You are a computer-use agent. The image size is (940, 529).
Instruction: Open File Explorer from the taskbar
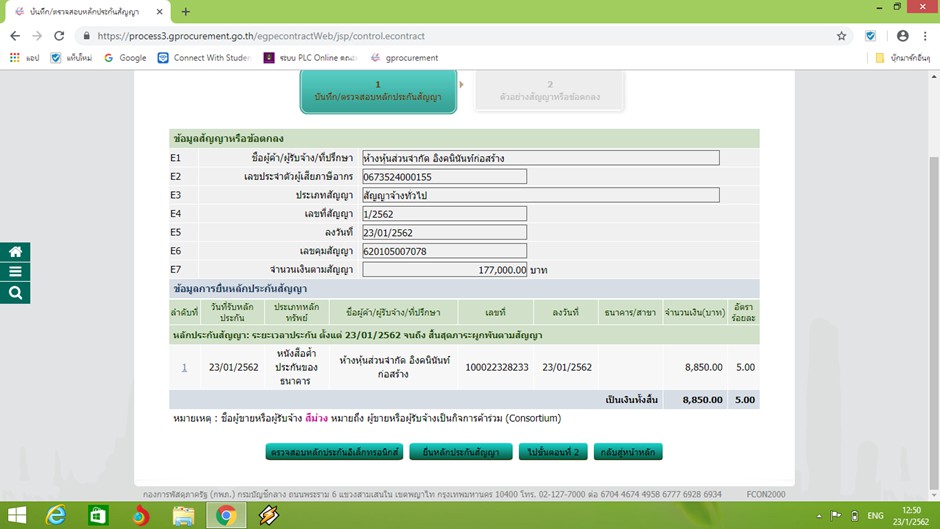coord(183,515)
